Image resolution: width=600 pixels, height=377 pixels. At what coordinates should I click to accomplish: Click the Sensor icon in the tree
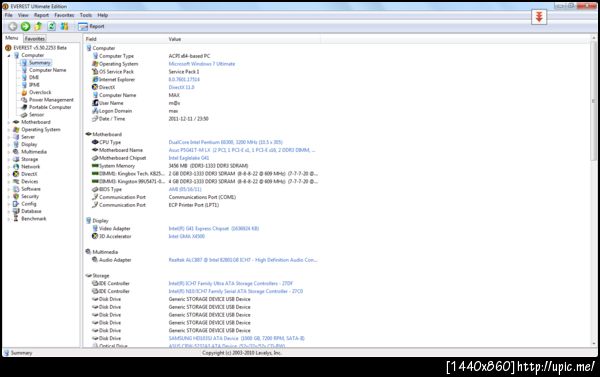tap(24, 115)
